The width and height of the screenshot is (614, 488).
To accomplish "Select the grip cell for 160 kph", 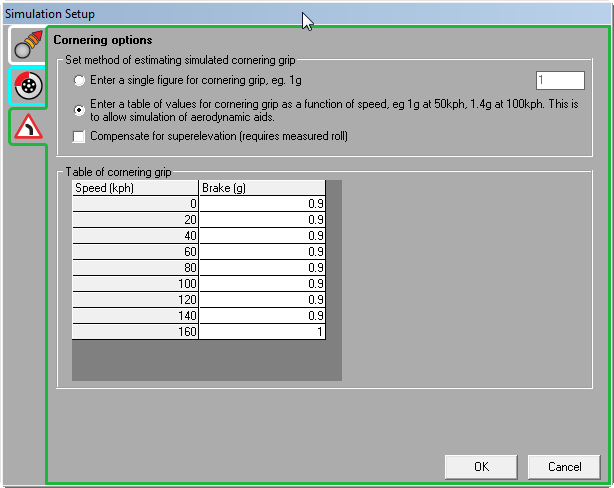I will tap(262, 332).
